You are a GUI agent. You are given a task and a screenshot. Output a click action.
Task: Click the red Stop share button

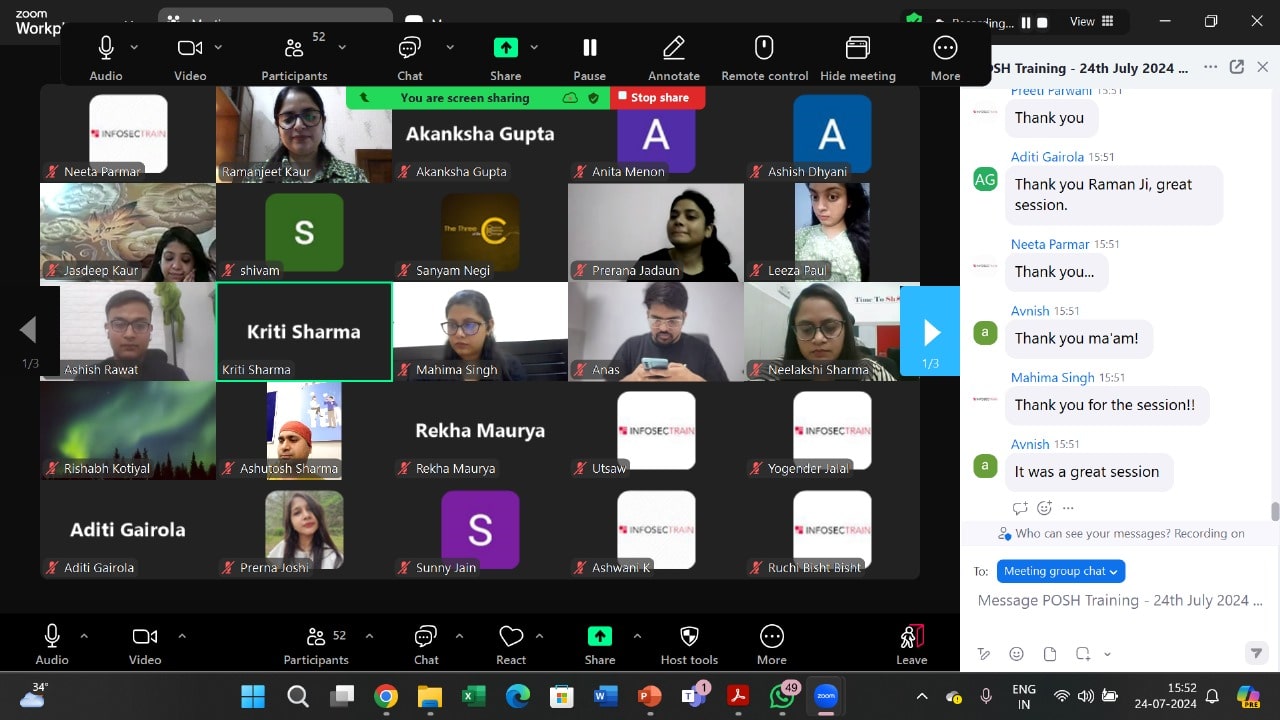pos(657,97)
